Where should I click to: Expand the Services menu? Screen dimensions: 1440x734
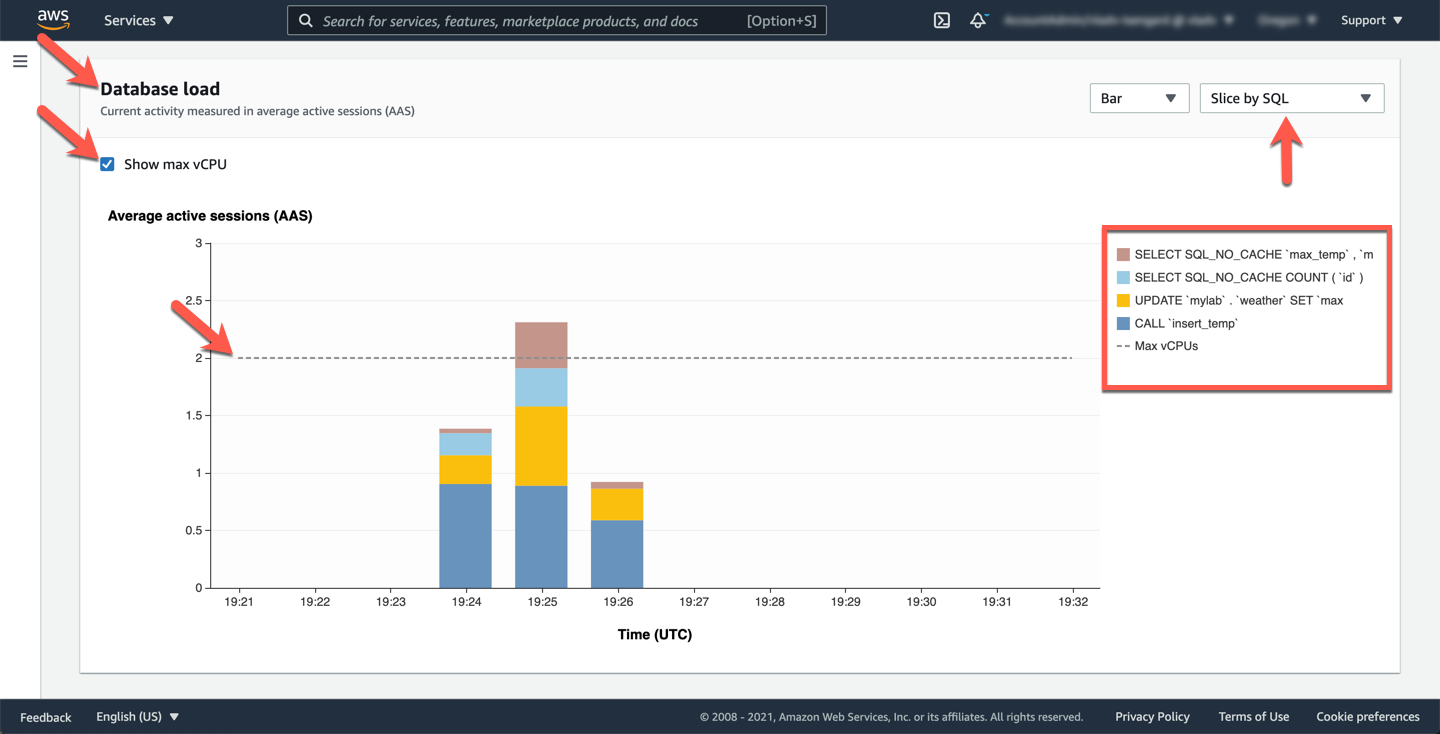pos(139,20)
